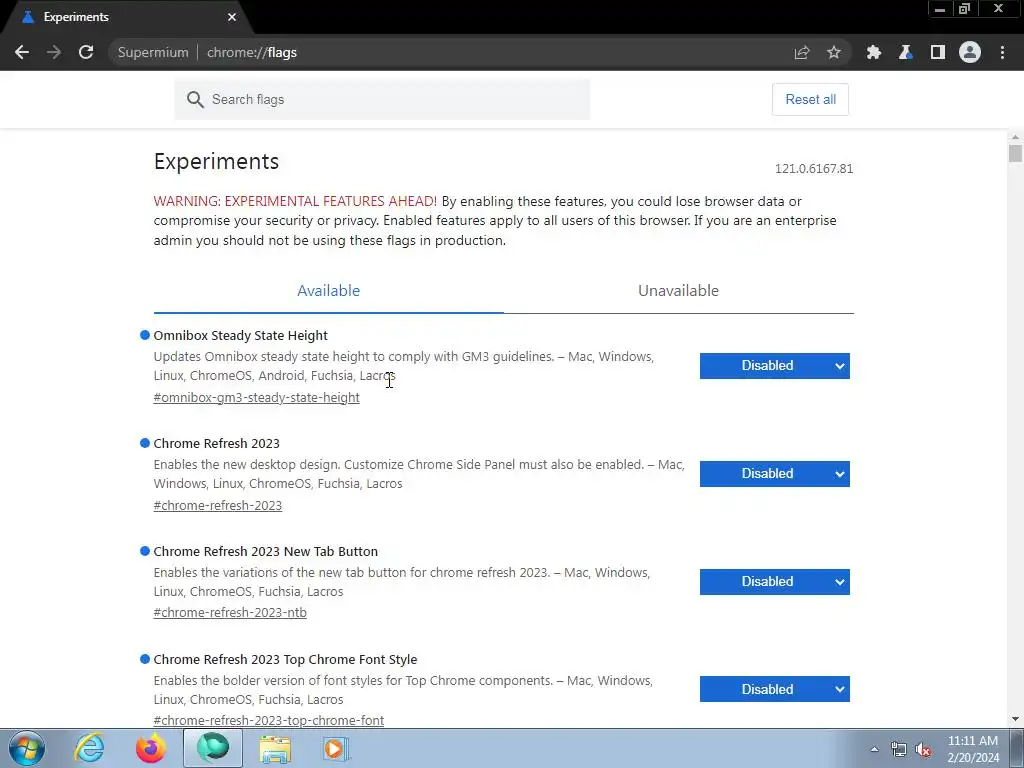Click the Reset all button

point(810,99)
